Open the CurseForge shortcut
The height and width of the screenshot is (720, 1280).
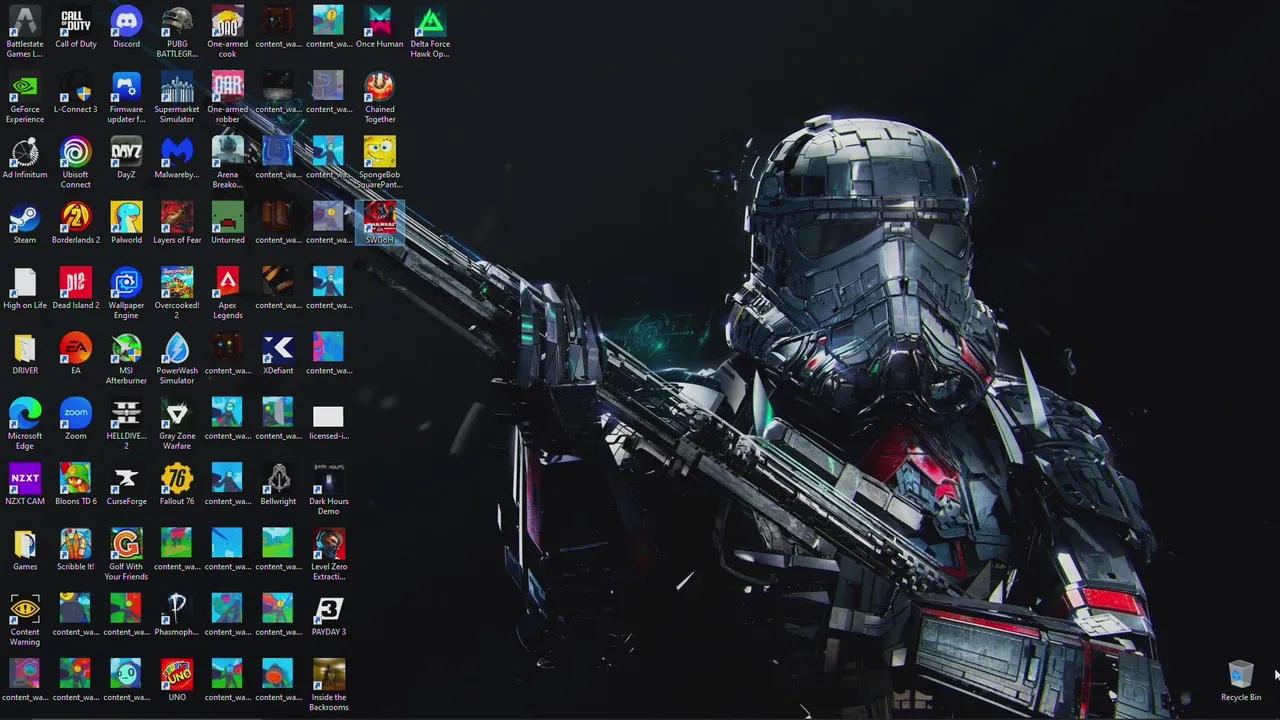pos(126,484)
